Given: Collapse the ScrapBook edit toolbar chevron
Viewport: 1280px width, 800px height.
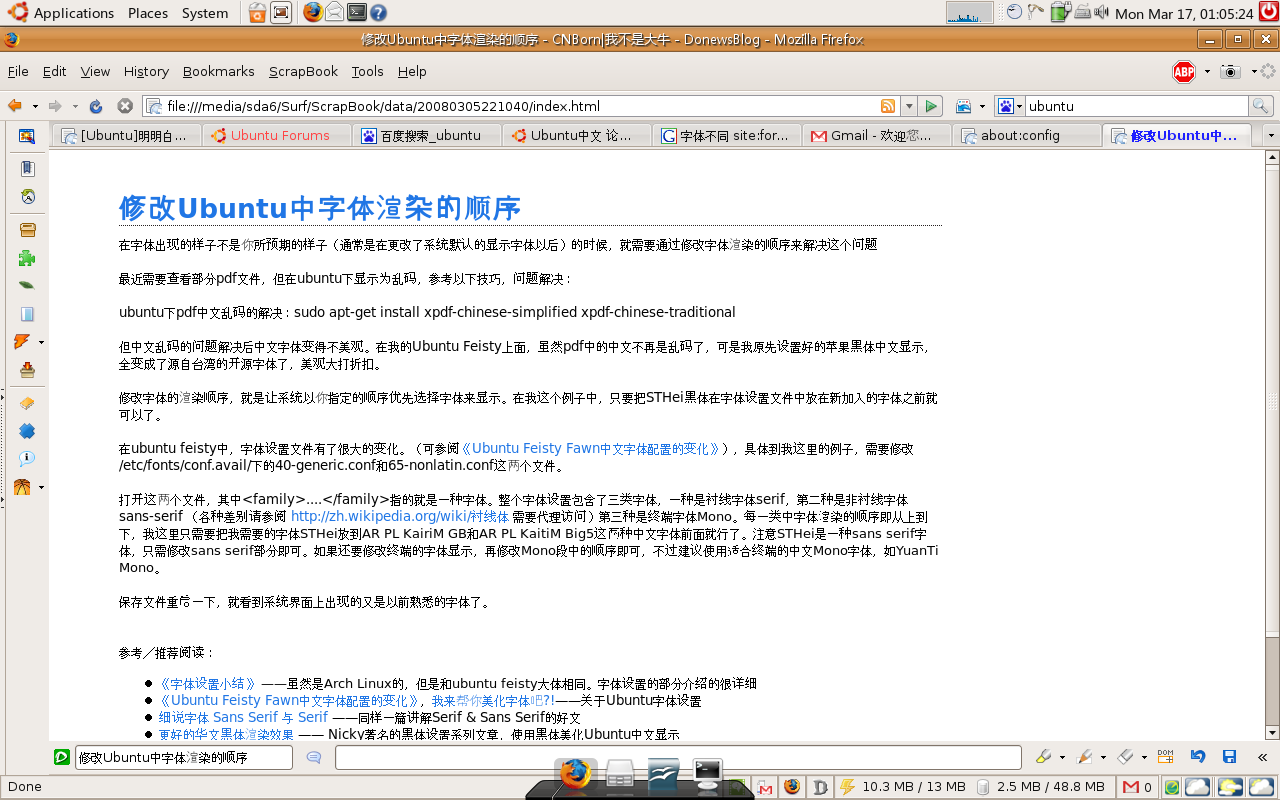Looking at the screenshot, I should pyautogui.click(x=1262, y=757).
